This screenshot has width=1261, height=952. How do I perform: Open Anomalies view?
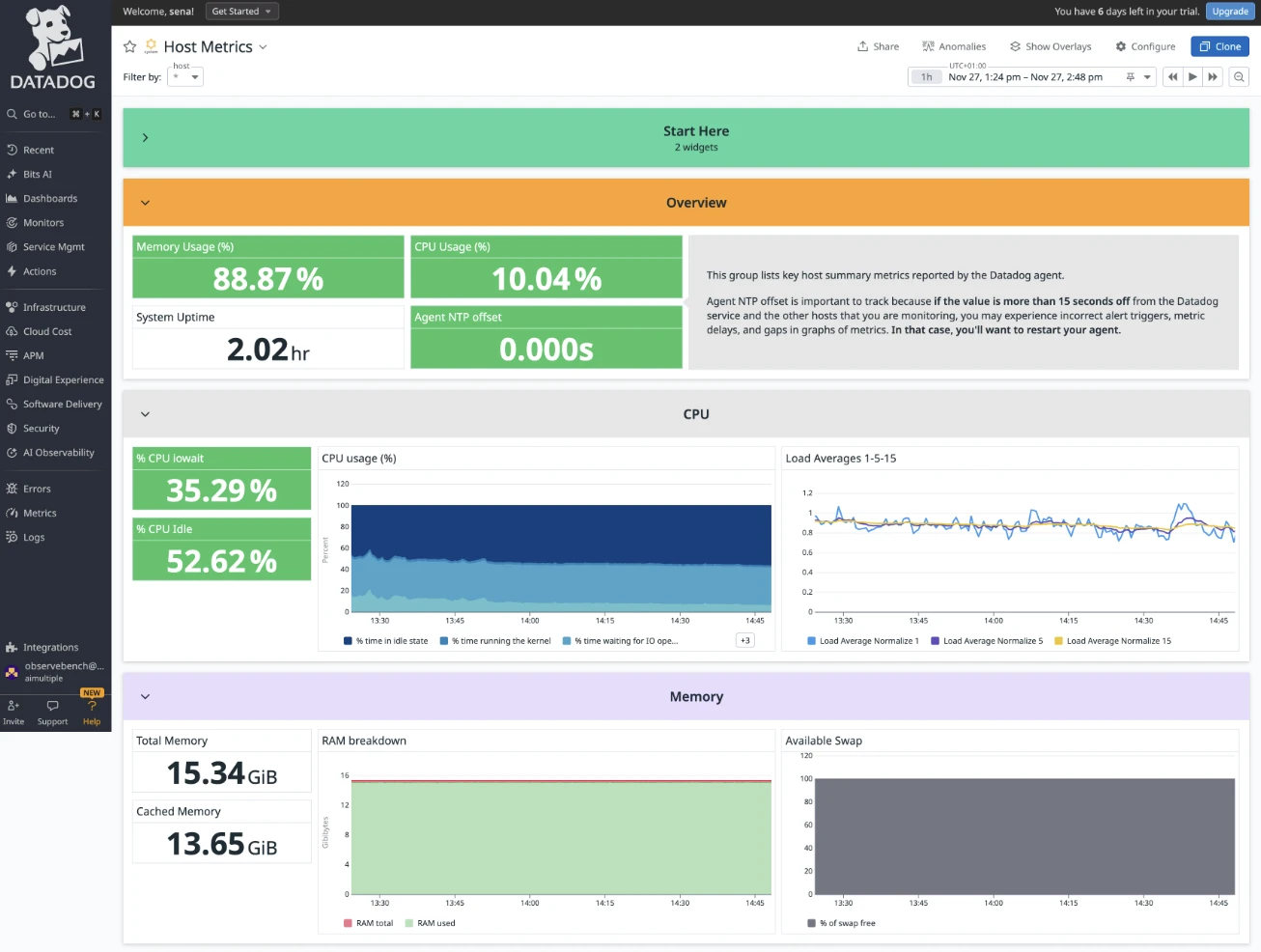click(954, 46)
